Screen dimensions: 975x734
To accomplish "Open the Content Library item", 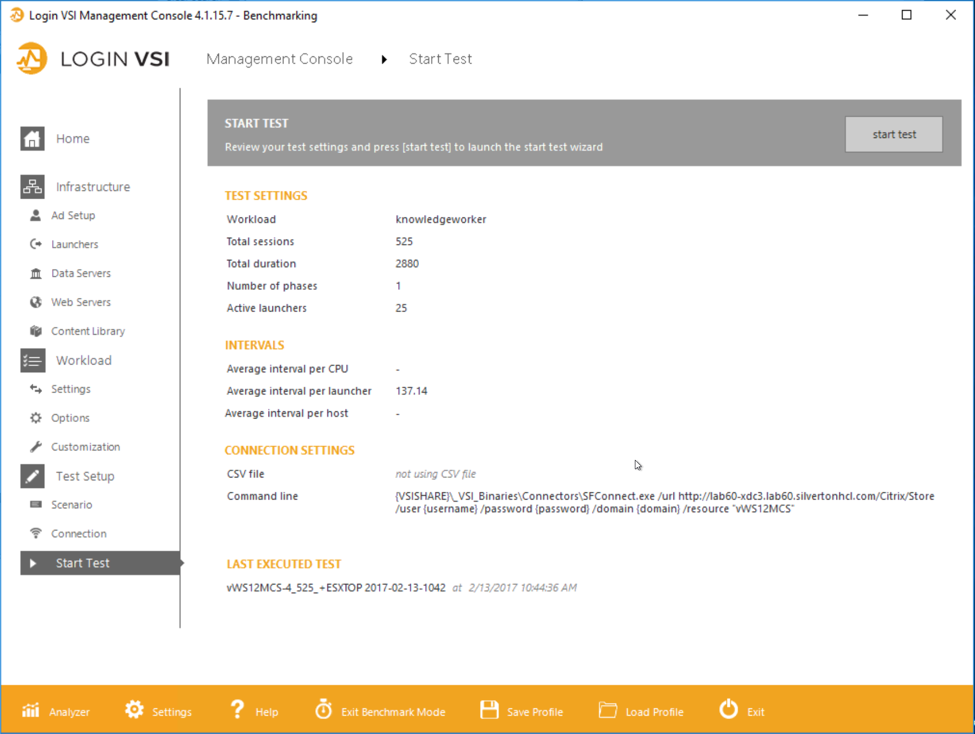I will pos(88,332).
